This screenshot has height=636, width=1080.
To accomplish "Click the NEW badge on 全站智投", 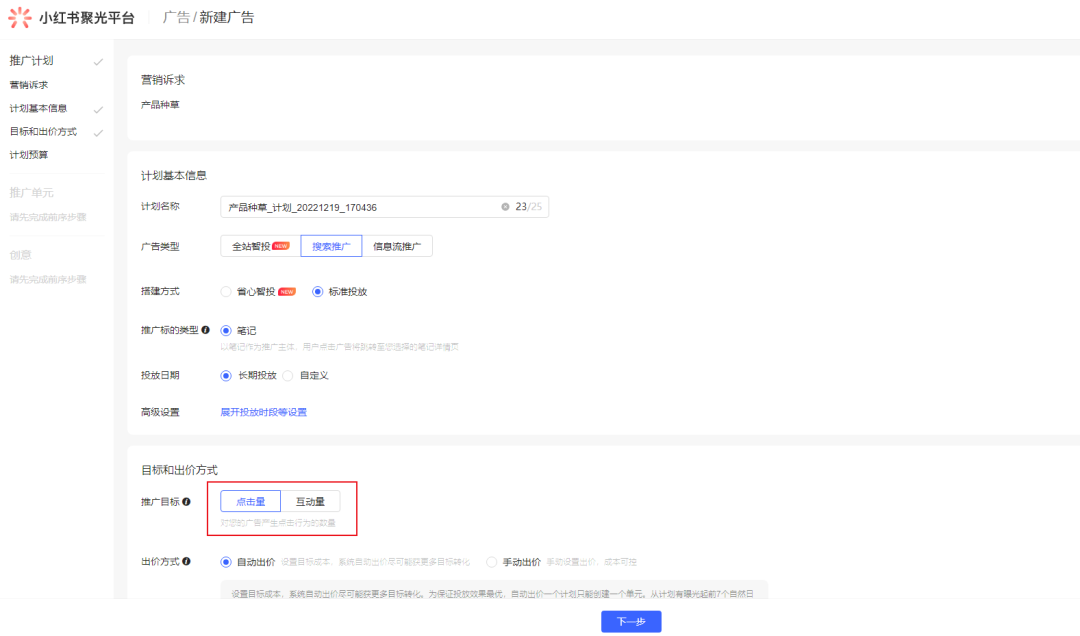I will (281, 246).
